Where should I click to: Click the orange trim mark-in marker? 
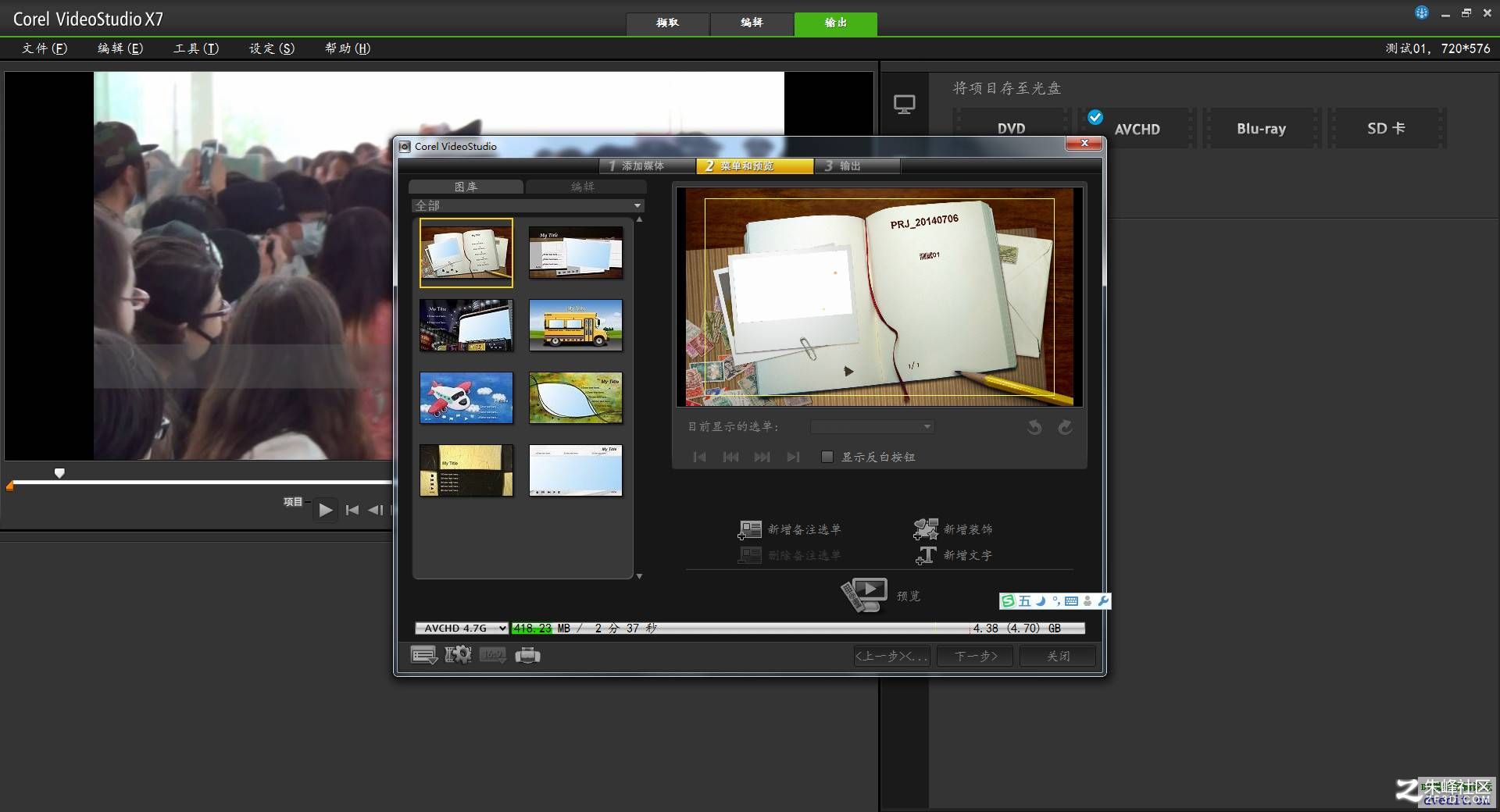point(10,486)
